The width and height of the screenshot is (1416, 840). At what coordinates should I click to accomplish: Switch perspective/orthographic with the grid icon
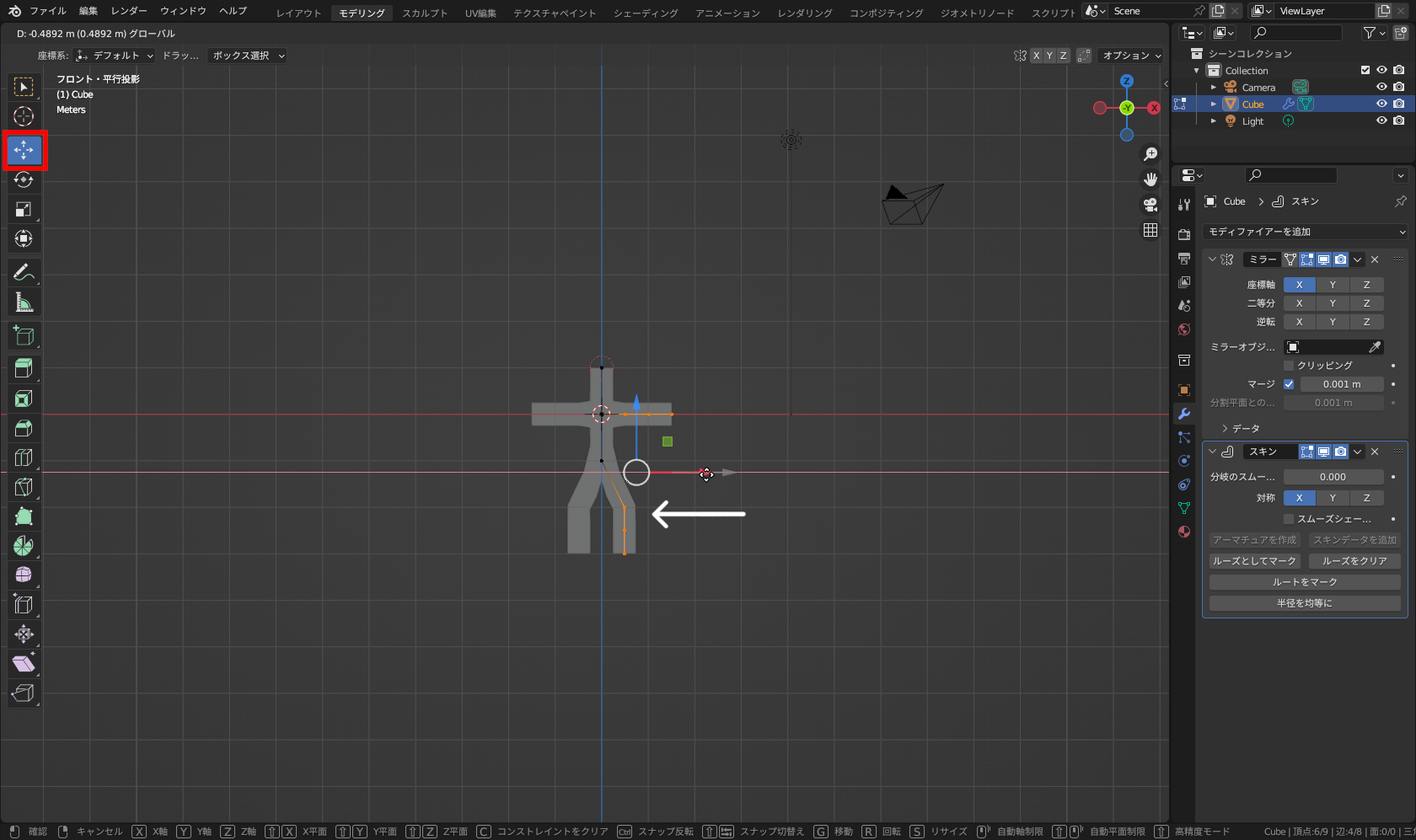1150,230
